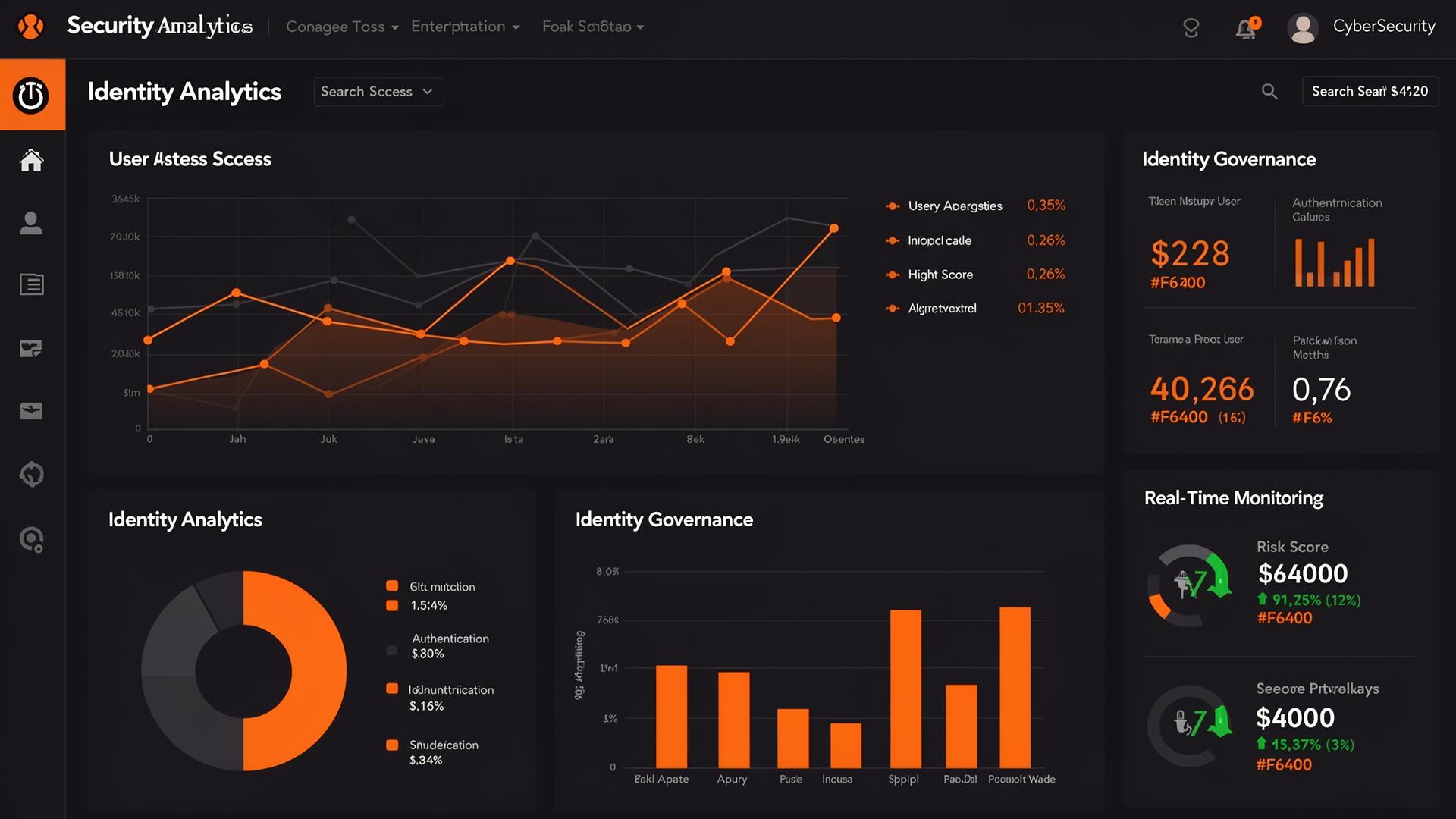Click the Spipil bar in the bar chart
This screenshot has width=1456, height=819.
(x=905, y=689)
